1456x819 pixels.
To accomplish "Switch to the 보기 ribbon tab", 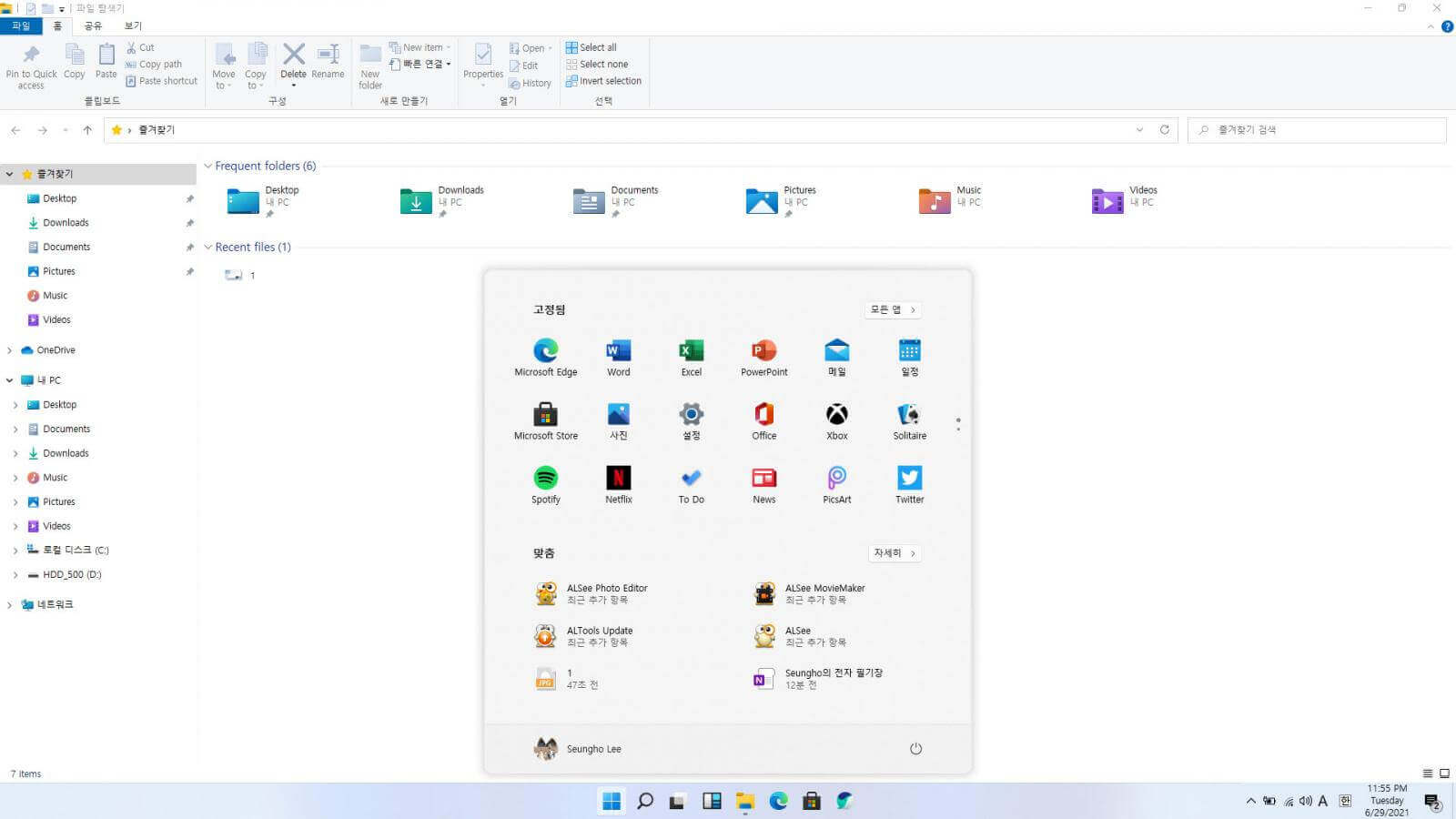I will 133,25.
